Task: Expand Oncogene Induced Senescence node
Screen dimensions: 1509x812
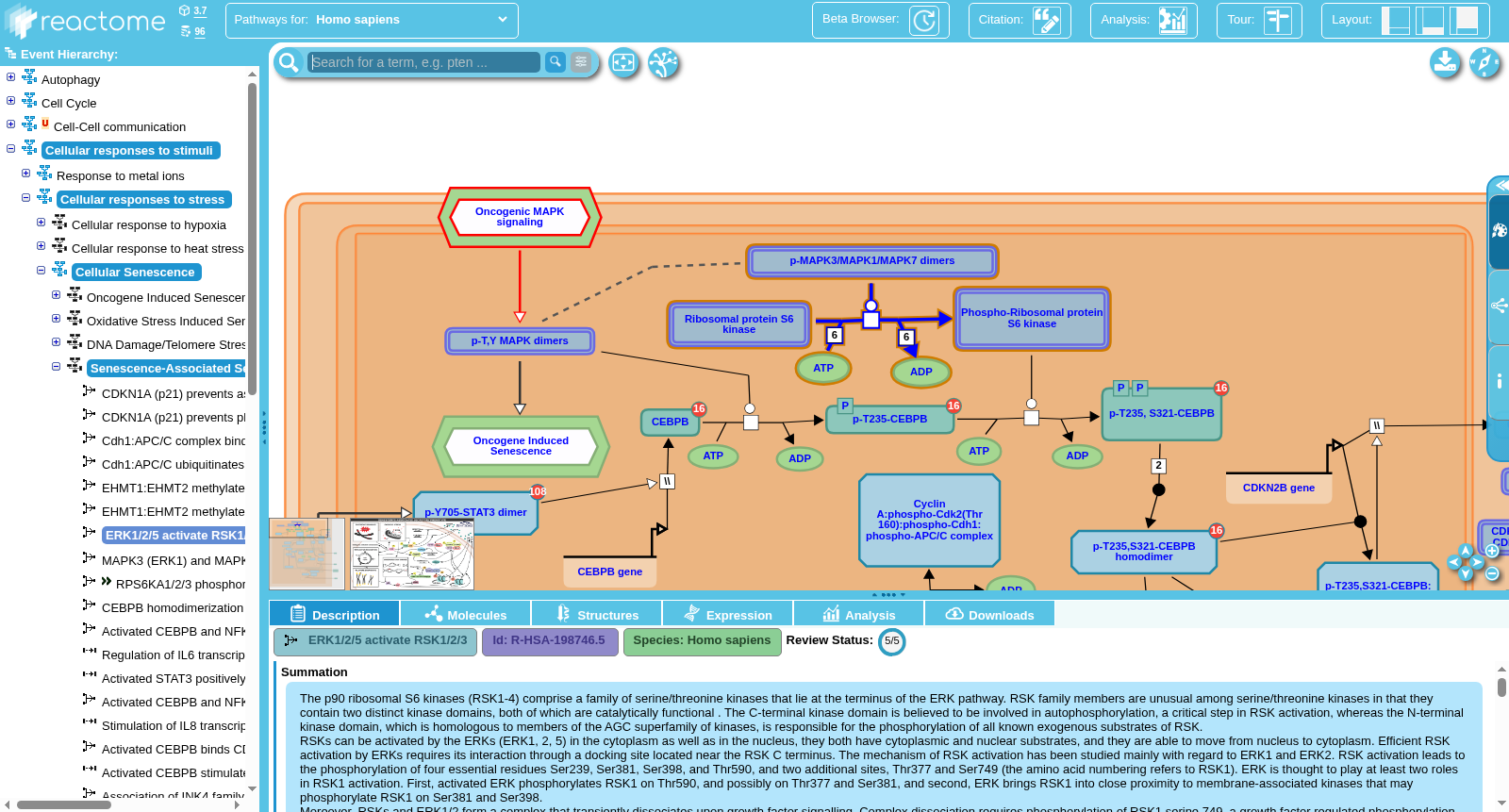Action: 56,295
